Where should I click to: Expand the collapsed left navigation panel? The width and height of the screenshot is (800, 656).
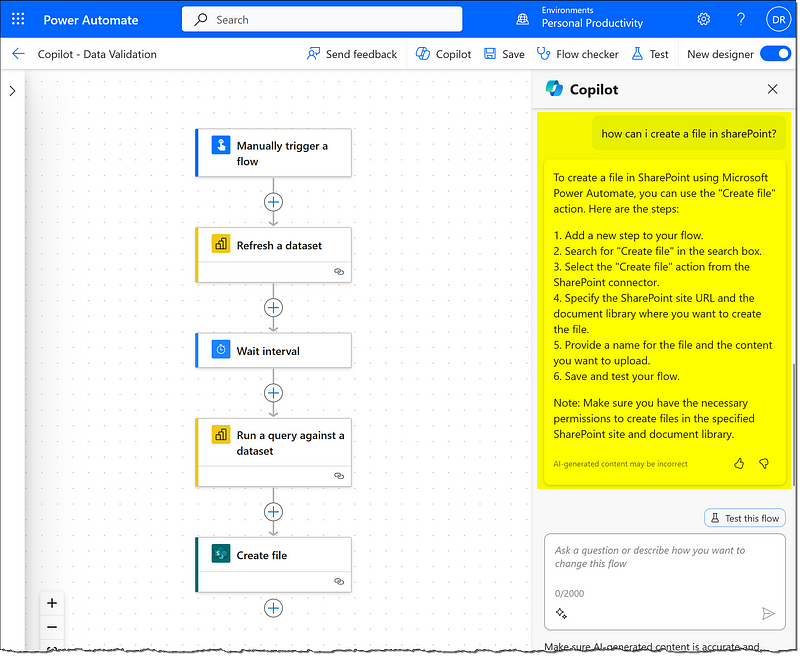(11, 89)
